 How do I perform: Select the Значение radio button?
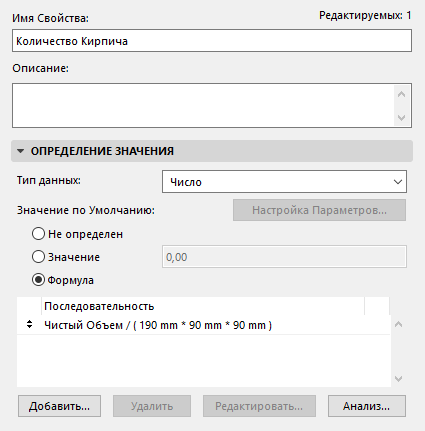click(x=38, y=257)
